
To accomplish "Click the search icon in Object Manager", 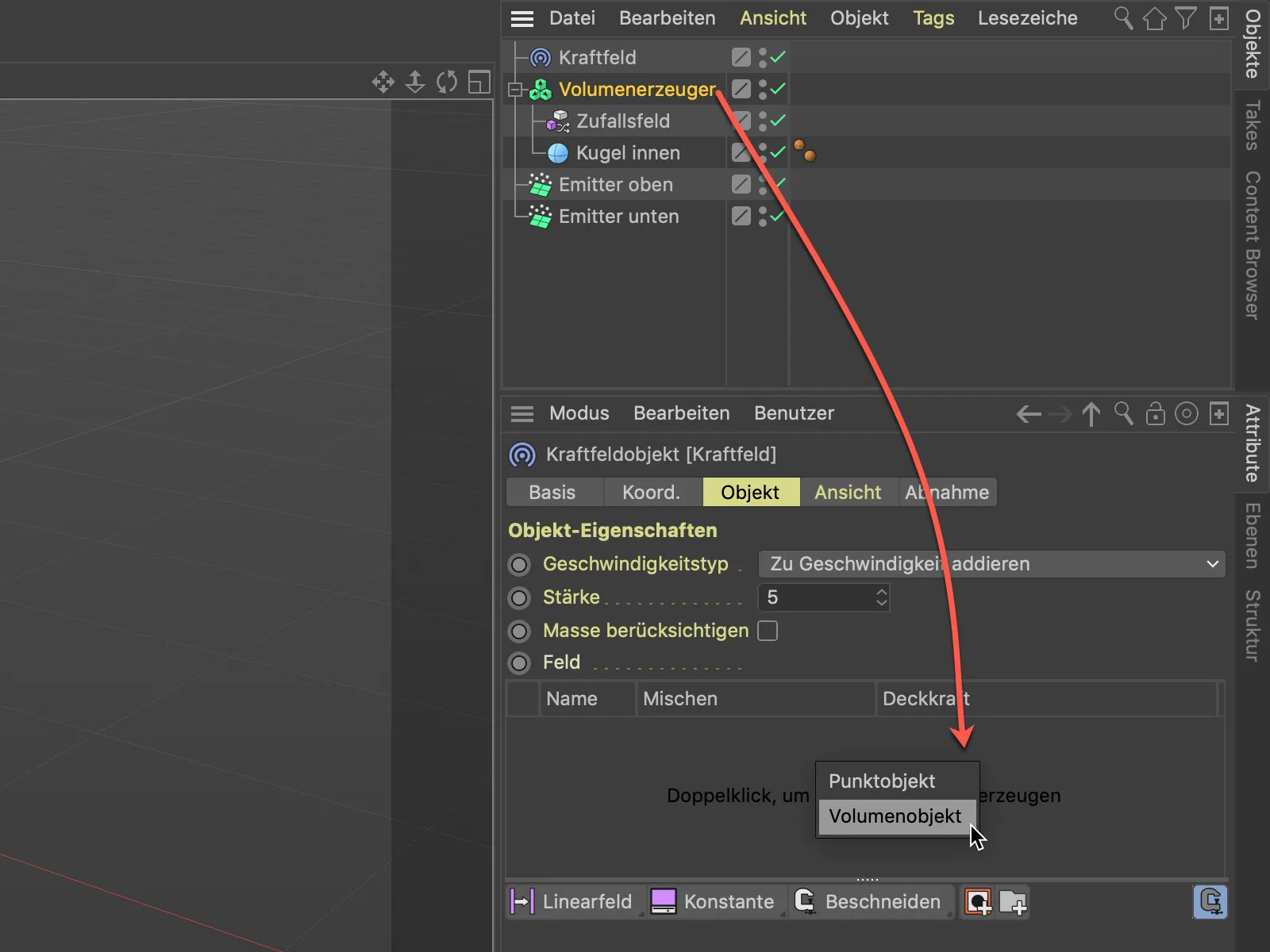I will (x=1123, y=17).
